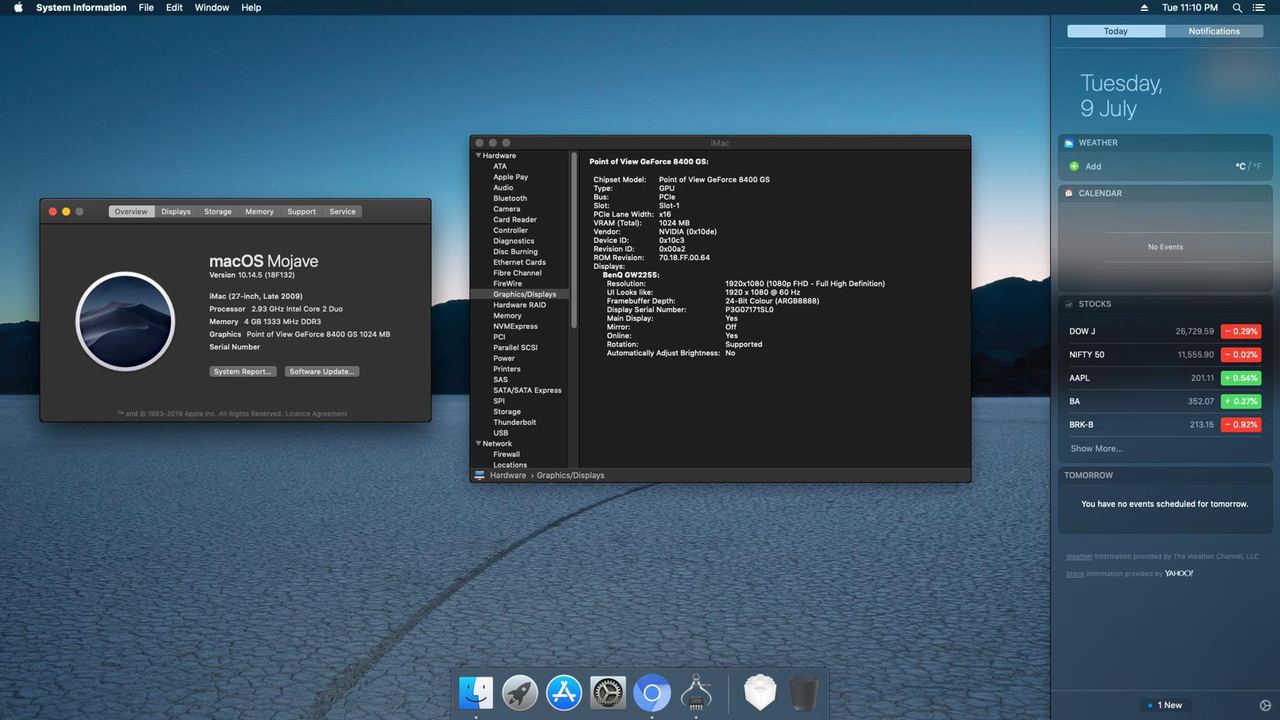Open the Weather information link
1280x720 pixels.
tap(1079, 557)
